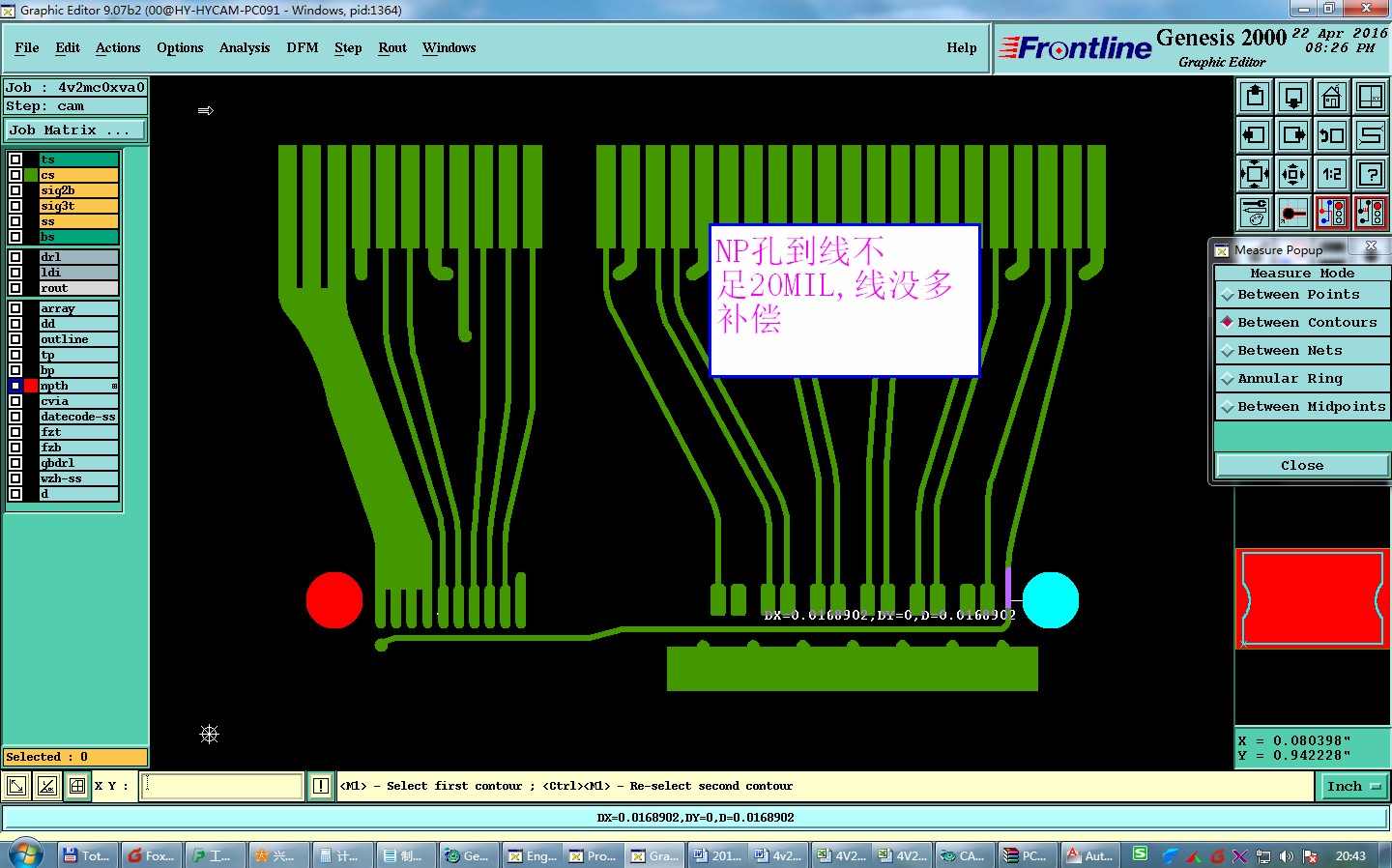Screen dimensions: 1392x868
Task: Select the gbdrl layer row
Action: [x=79, y=463]
